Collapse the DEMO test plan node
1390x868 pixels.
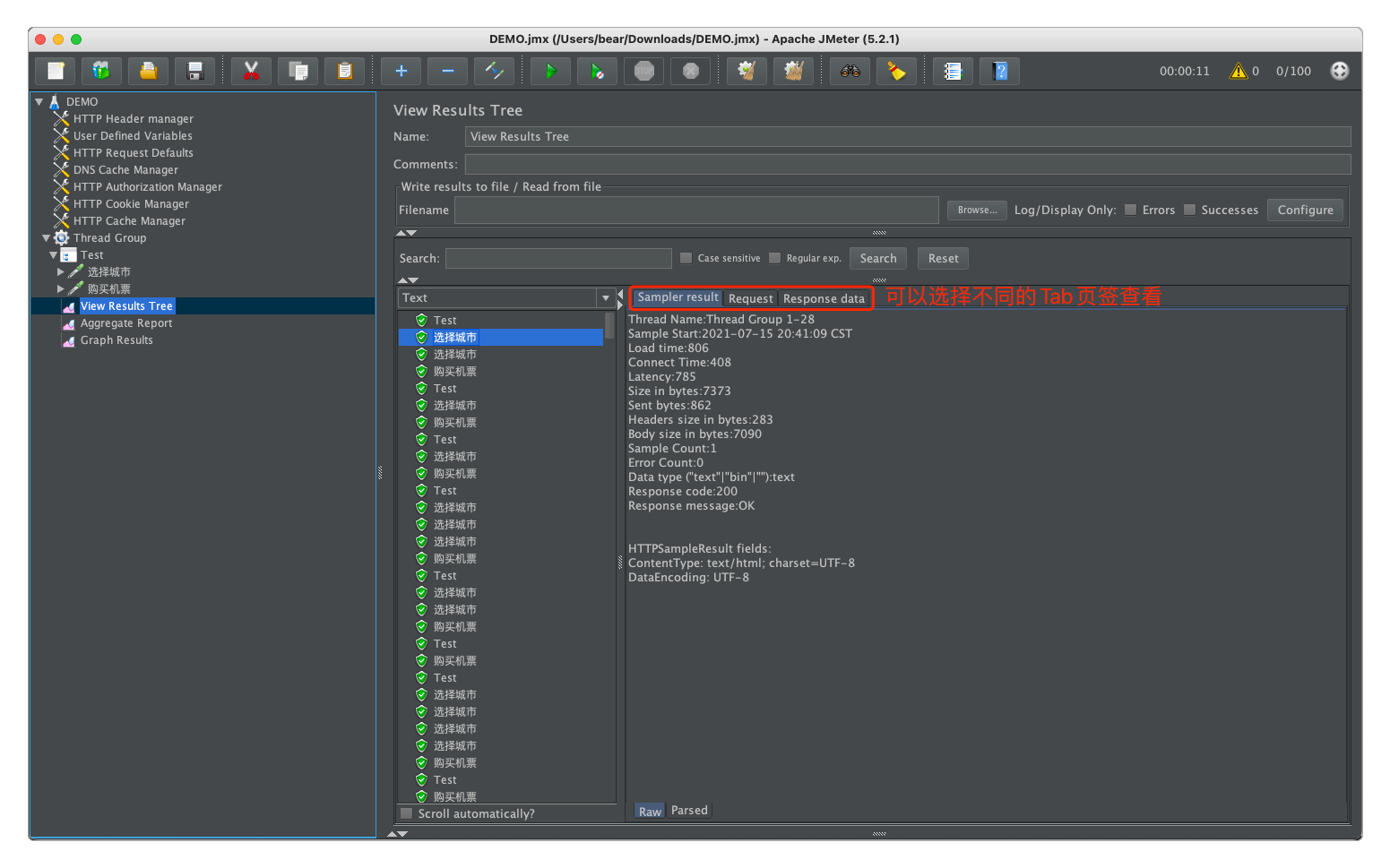click(39, 102)
